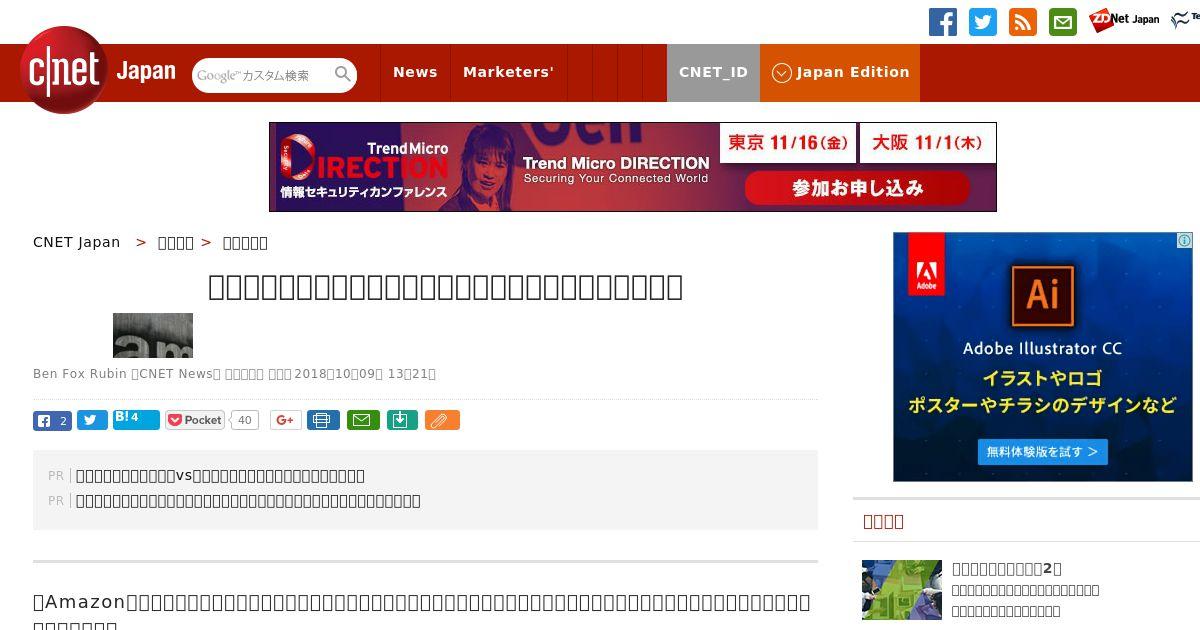1200x630 pixels.
Task: Click the Adobe Illustrator CC advertisement
Action: 1043,357
